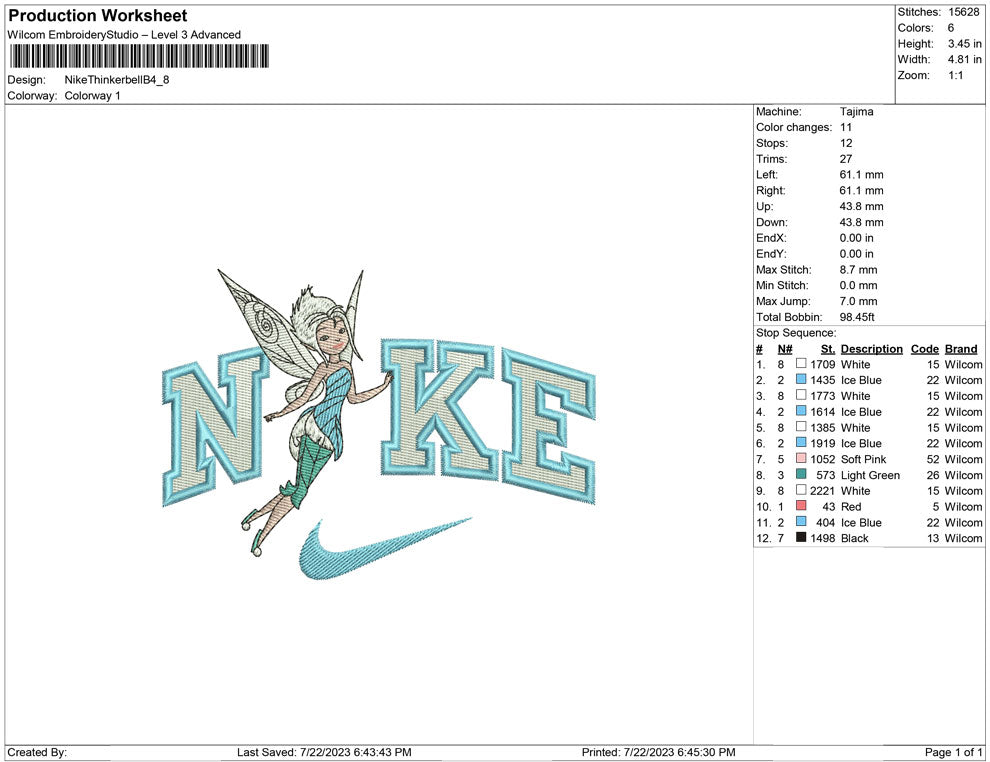990x762 pixels.
Task: Click the white swatch in stop 9
Action: [x=801, y=490]
